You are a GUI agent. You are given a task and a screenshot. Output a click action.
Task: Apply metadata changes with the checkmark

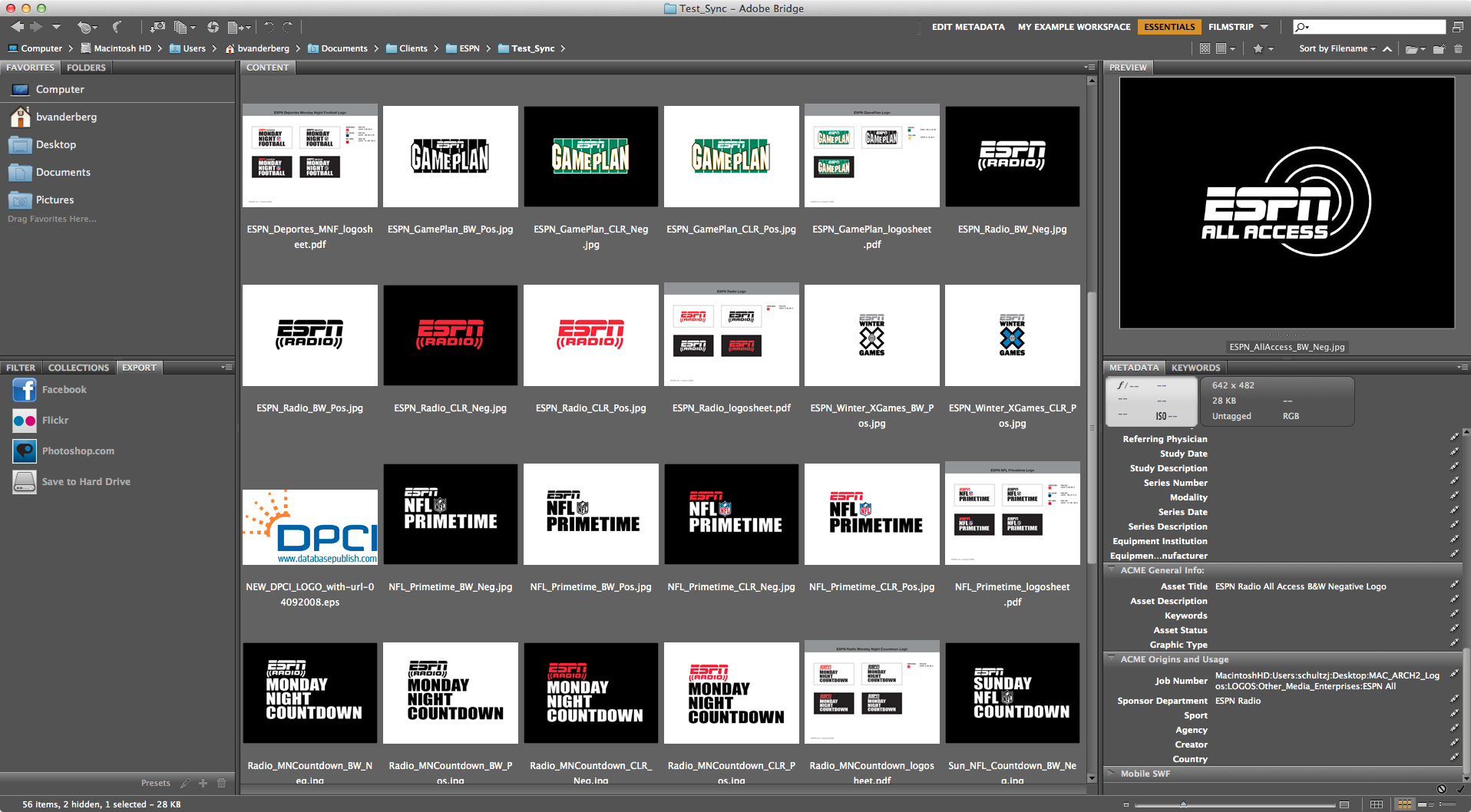point(1460,788)
